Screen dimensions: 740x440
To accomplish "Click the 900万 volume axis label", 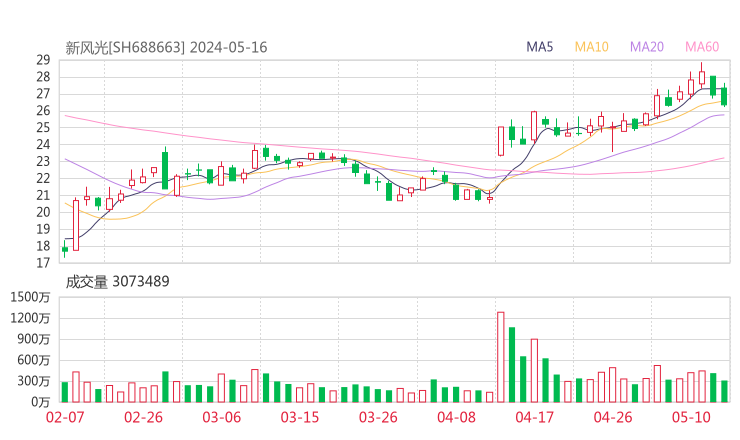I will tap(34, 339).
